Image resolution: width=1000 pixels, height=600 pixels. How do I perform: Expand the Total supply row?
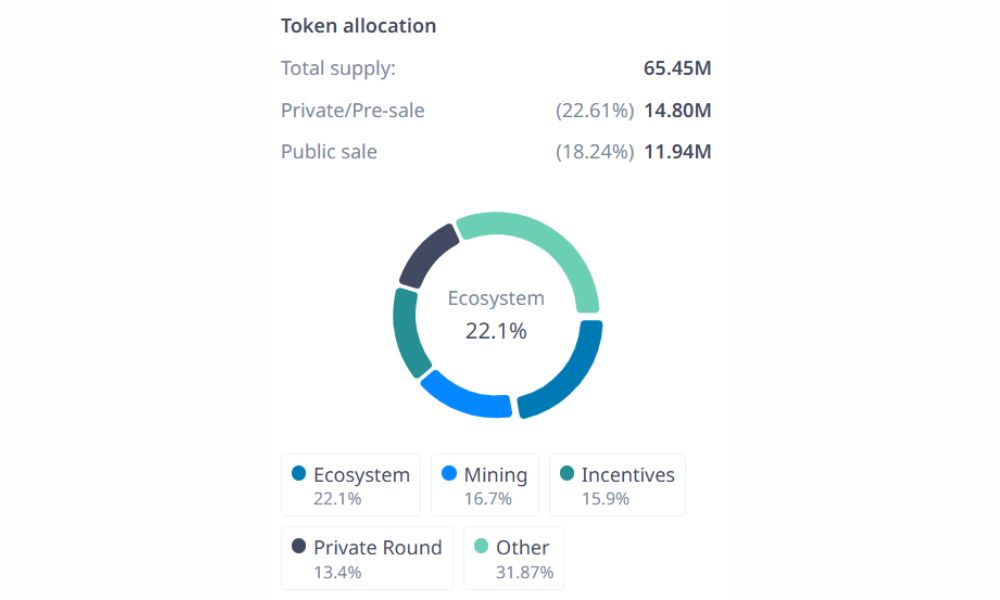point(337,68)
